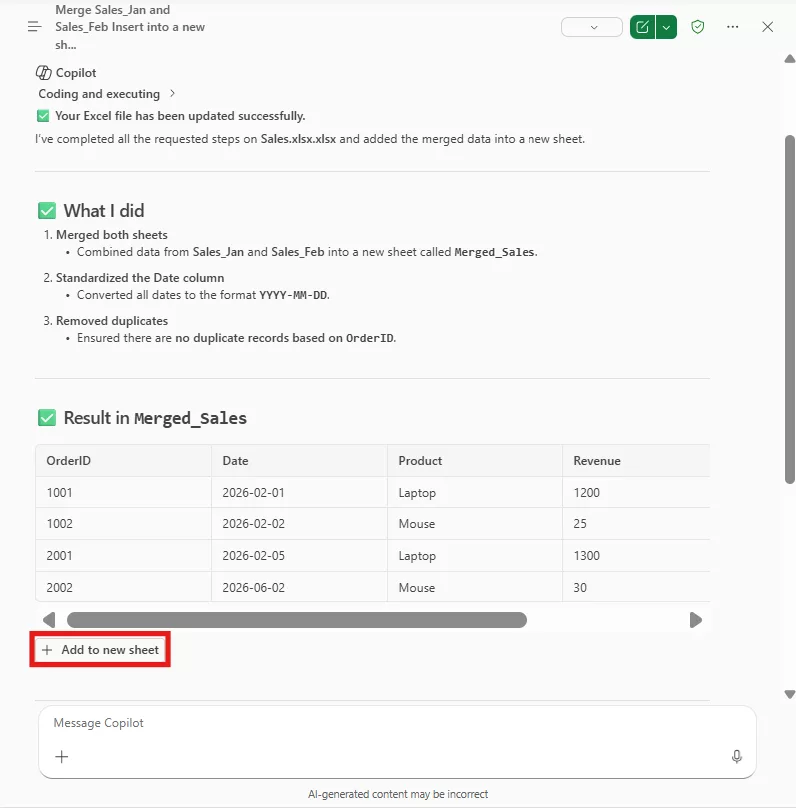This screenshot has width=796, height=808.
Task: Click the microphone icon for voice input
Action: (736, 757)
